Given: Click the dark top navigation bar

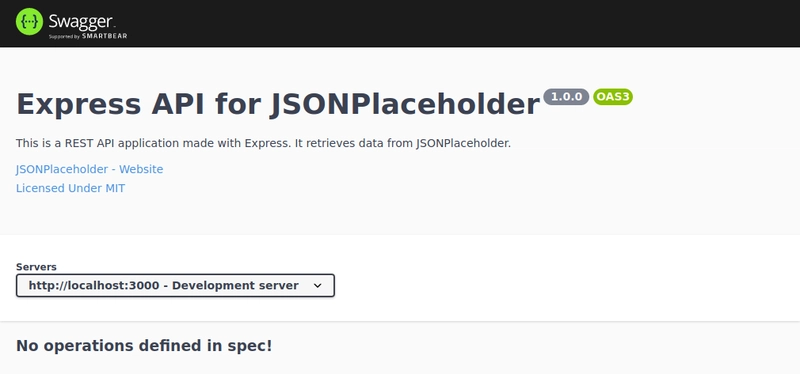Looking at the screenshot, I should coord(400,23).
